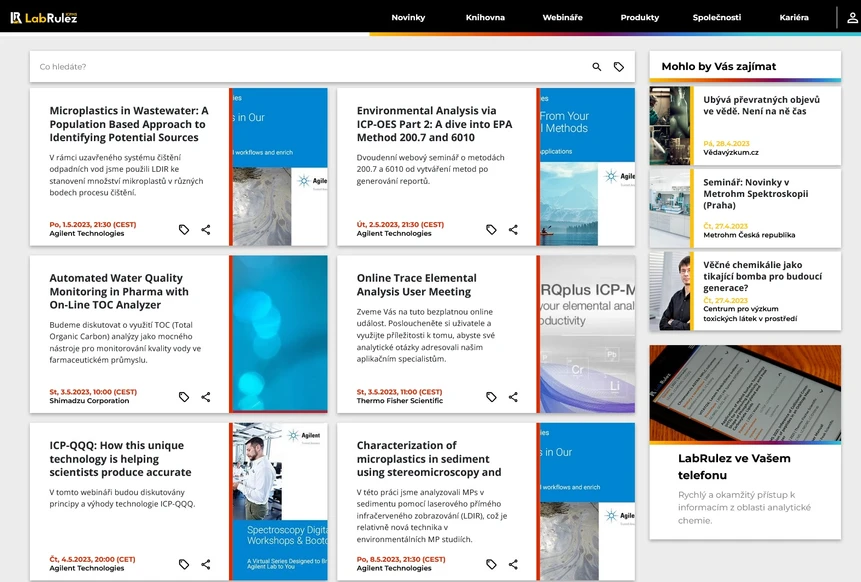Open the Novinky menu
The height and width of the screenshot is (582, 861).
tap(408, 18)
